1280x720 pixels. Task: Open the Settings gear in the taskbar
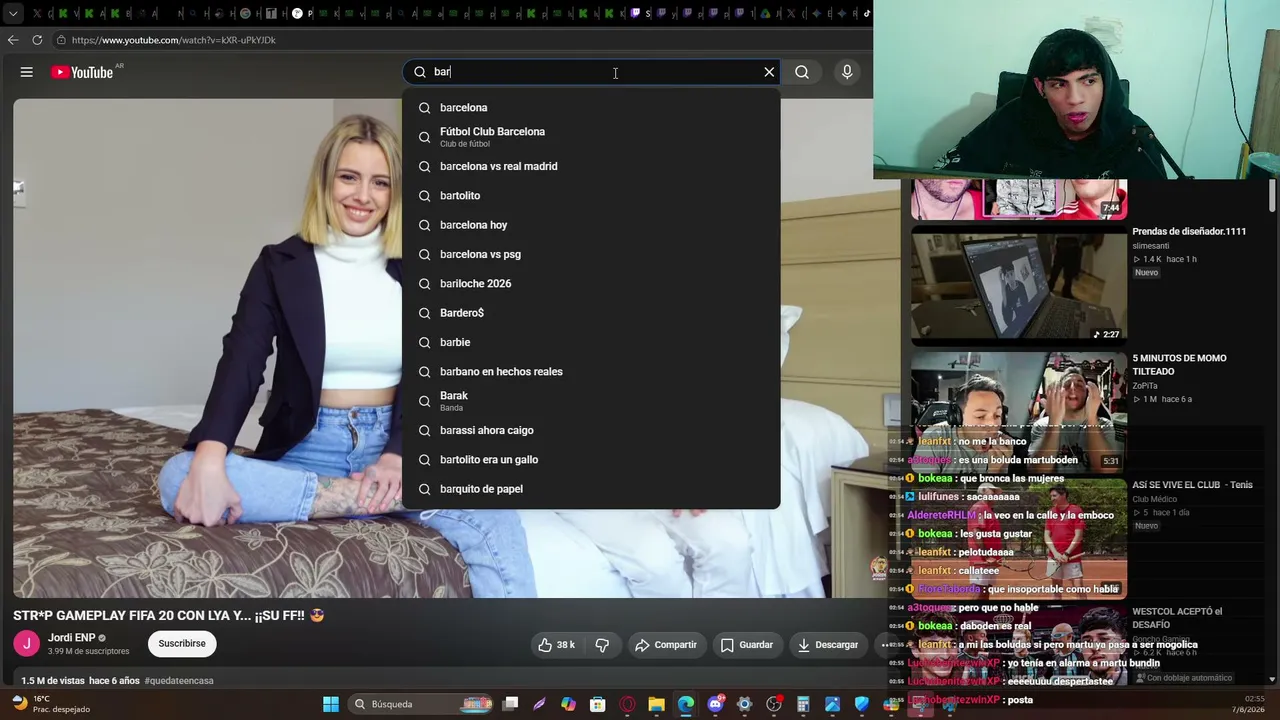point(744,704)
